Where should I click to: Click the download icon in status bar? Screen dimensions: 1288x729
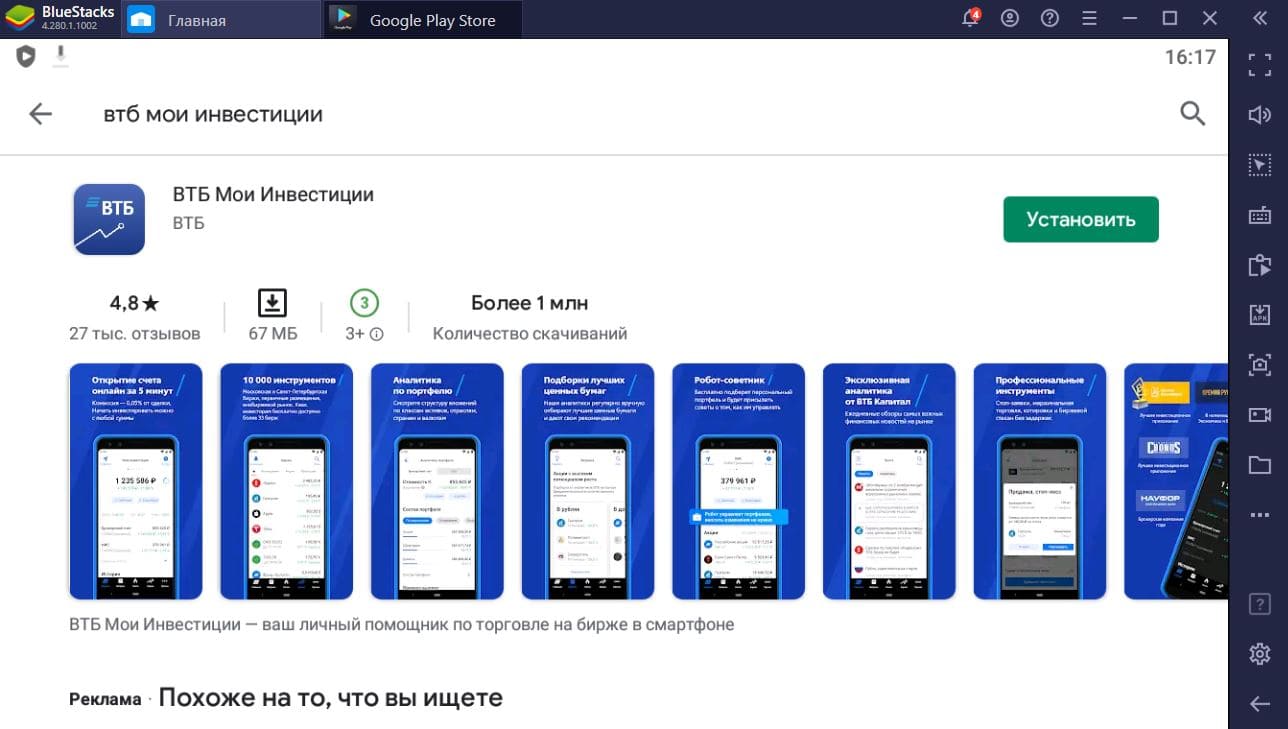coord(60,56)
